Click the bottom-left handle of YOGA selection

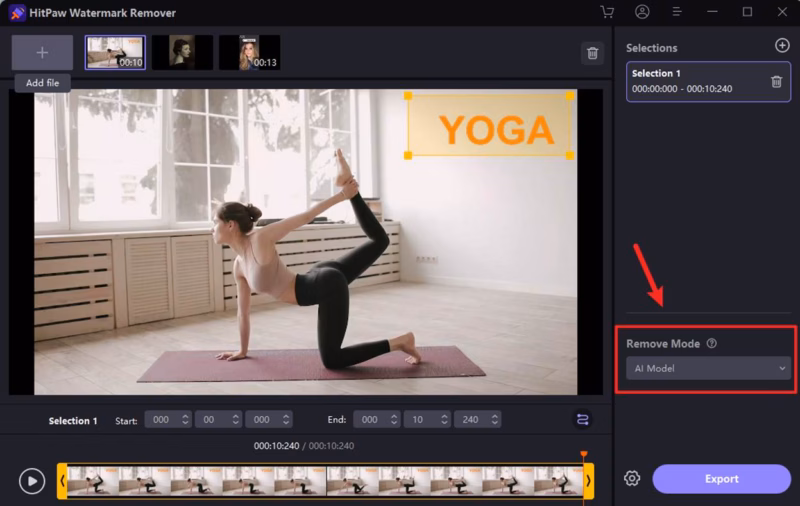pyautogui.click(x=408, y=155)
